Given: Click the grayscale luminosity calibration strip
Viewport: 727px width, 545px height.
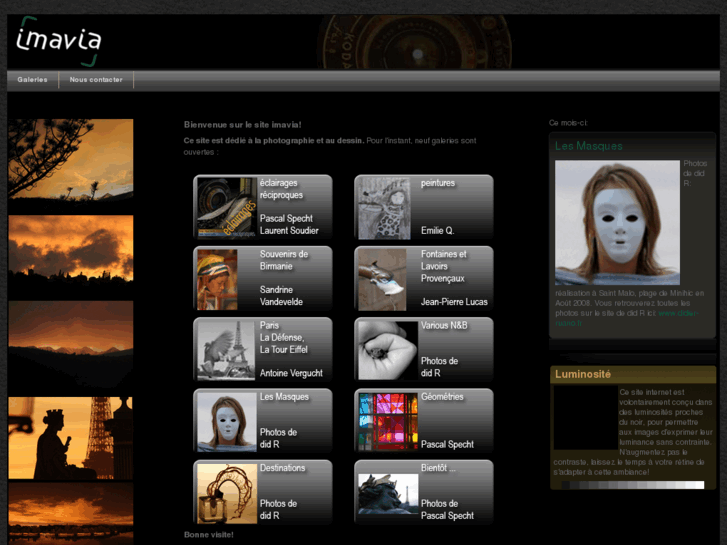Looking at the screenshot, I should tap(633, 485).
